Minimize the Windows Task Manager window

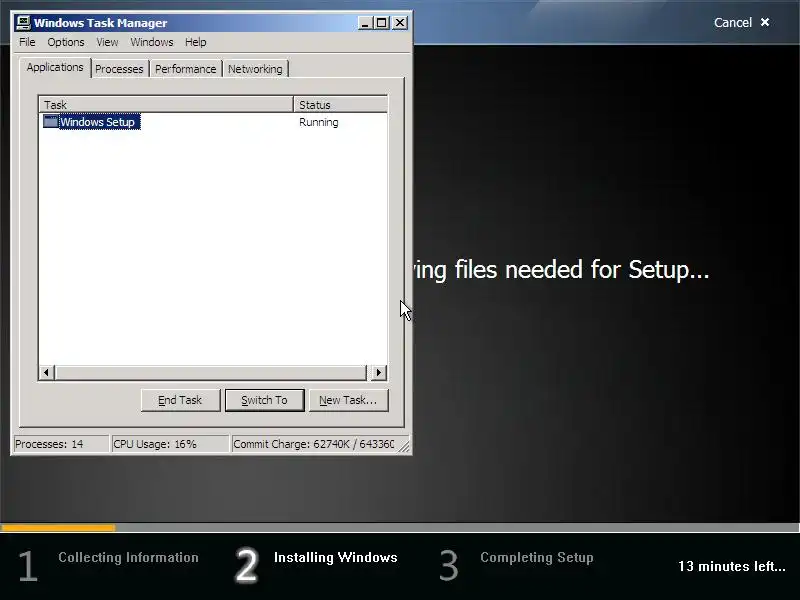(x=365, y=23)
